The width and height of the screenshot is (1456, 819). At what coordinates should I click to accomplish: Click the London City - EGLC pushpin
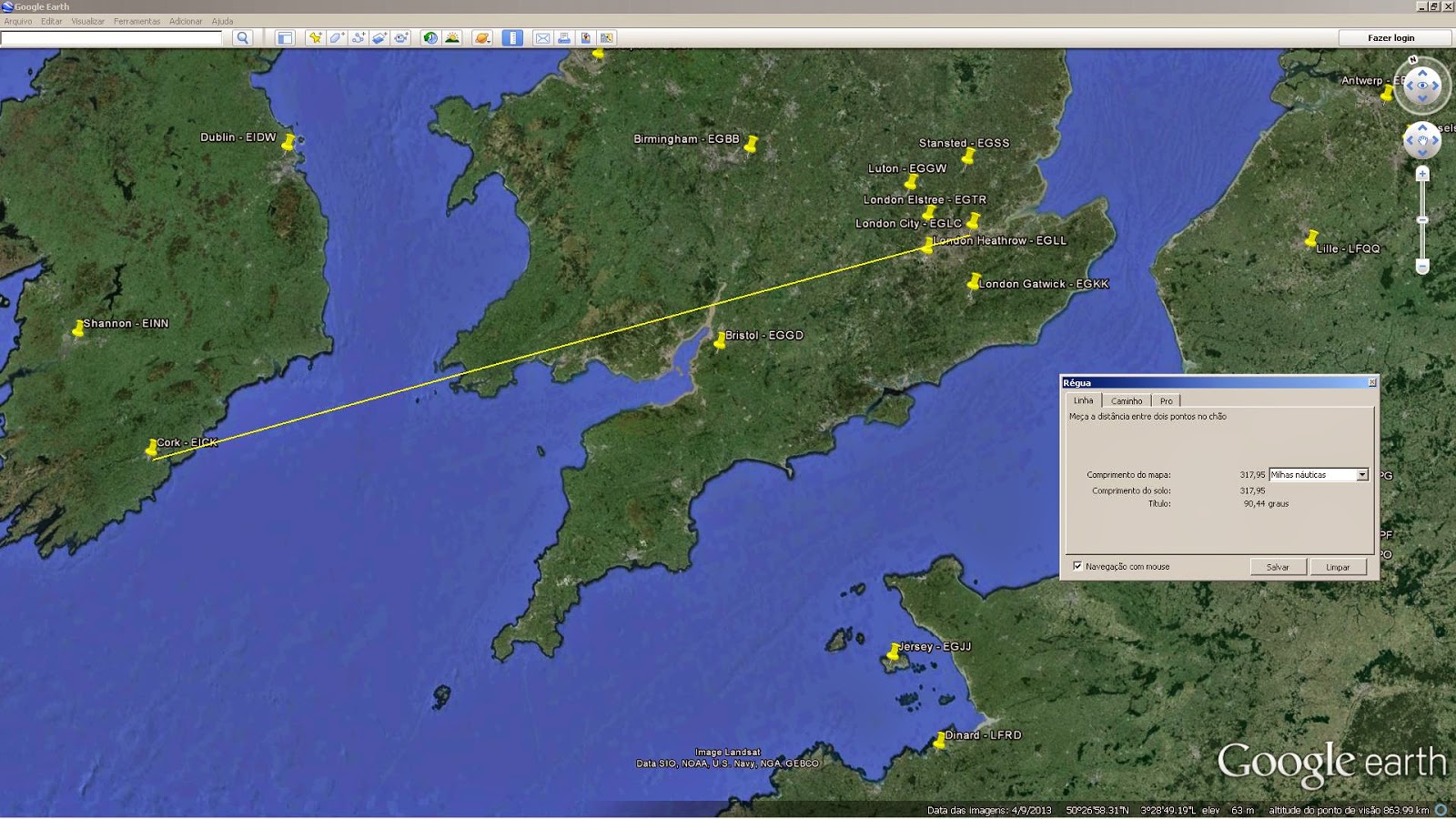pyautogui.click(x=973, y=220)
